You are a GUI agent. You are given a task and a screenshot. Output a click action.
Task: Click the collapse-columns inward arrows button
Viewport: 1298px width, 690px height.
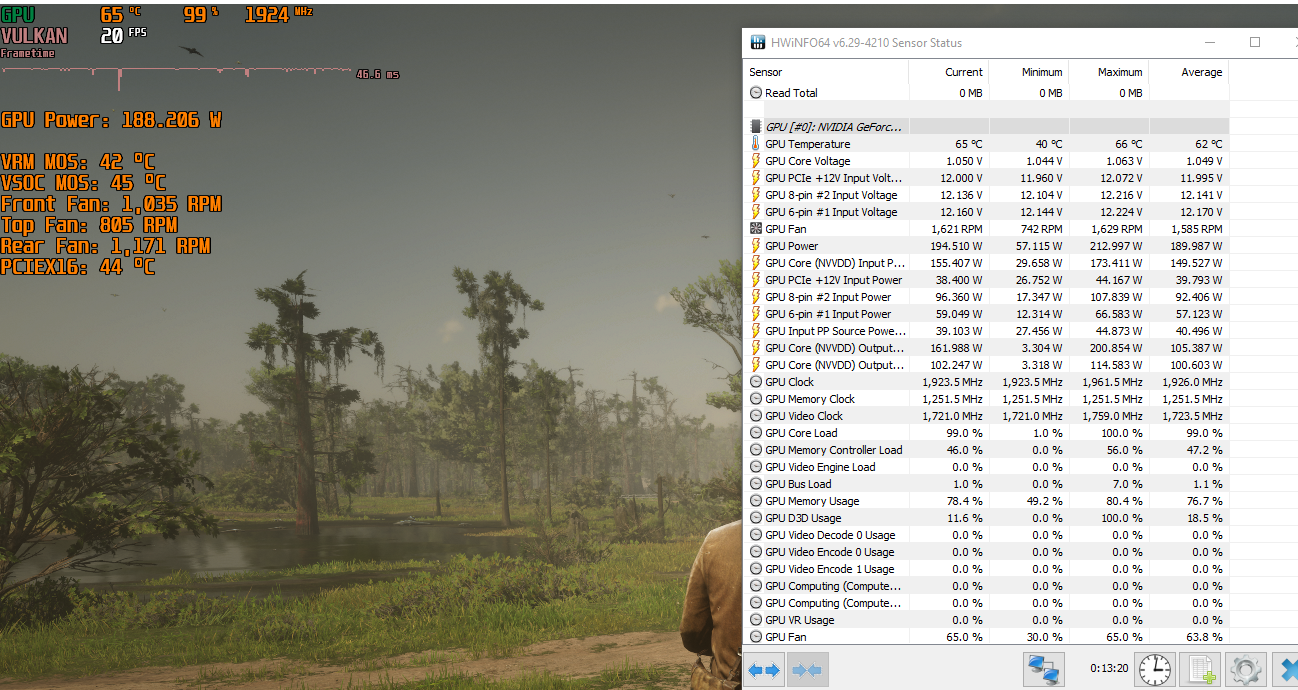(807, 669)
